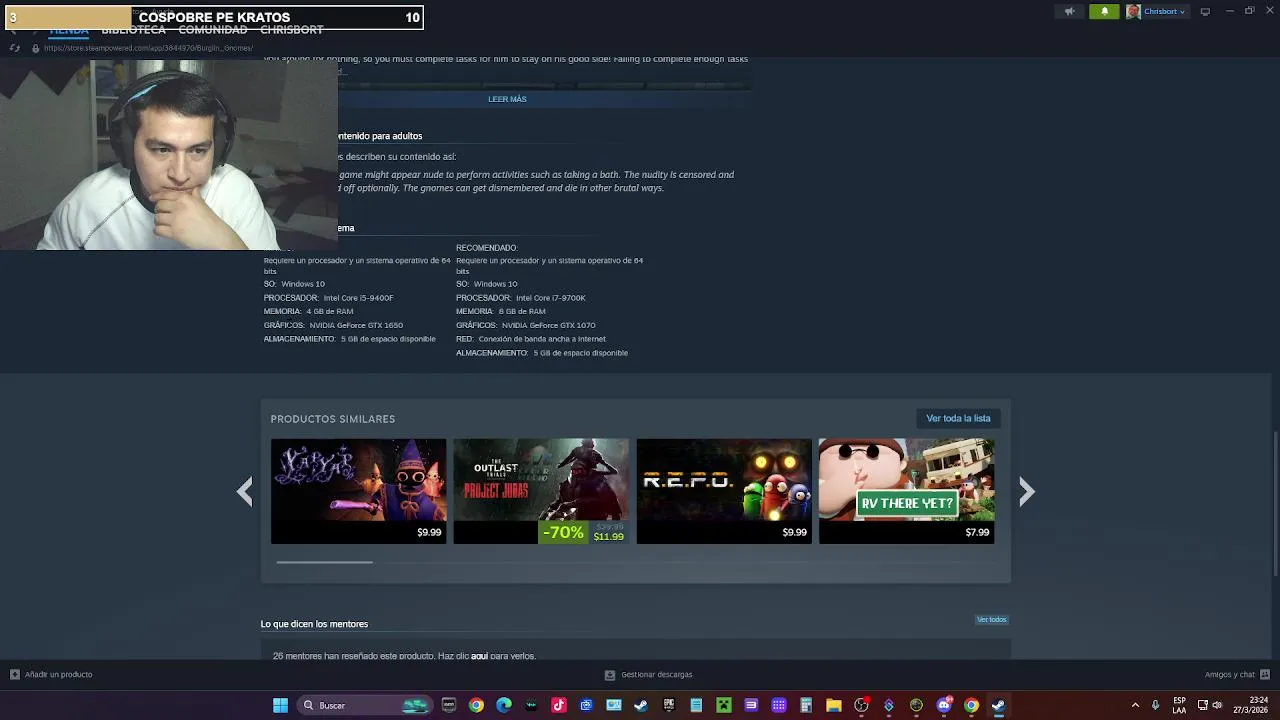Image resolution: width=1280 pixels, height=720 pixels.
Task: Open the YAPYAP game card
Action: pos(358,491)
